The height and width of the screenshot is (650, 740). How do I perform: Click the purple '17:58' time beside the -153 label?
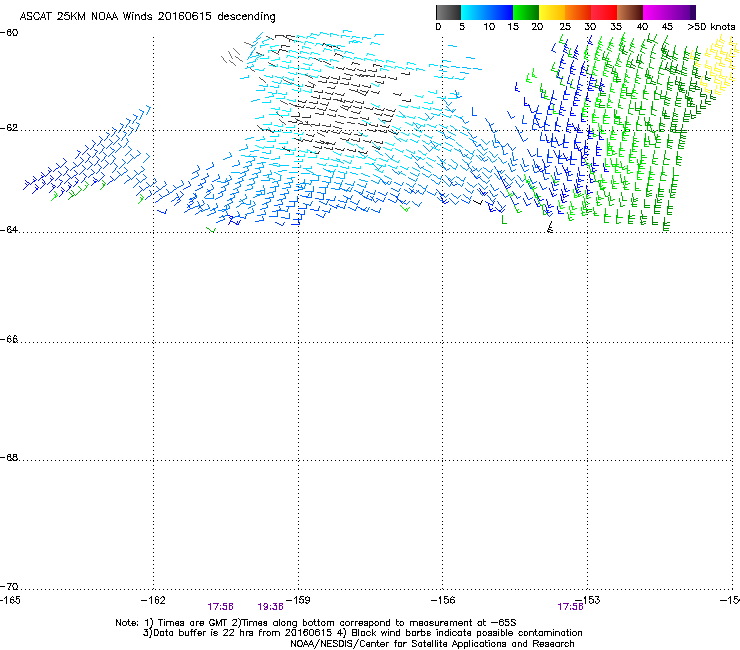click(x=570, y=607)
